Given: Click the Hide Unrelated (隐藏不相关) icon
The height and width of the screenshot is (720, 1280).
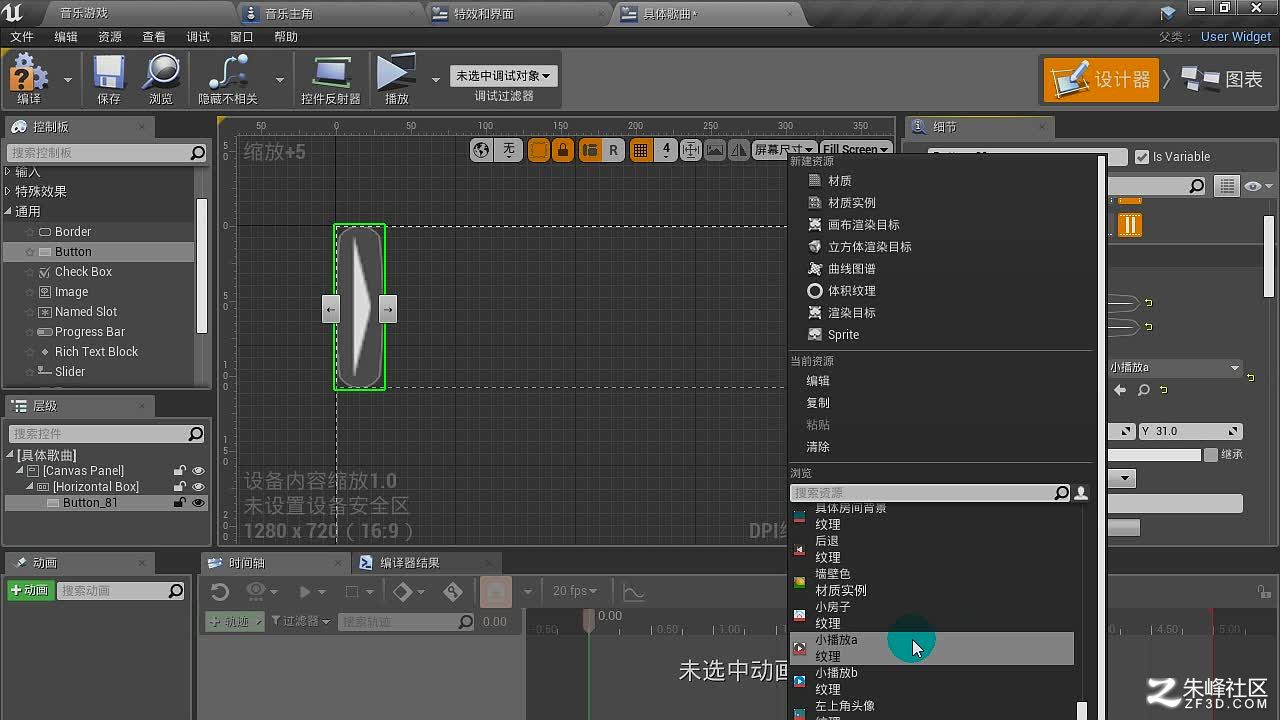Looking at the screenshot, I should pos(228,78).
